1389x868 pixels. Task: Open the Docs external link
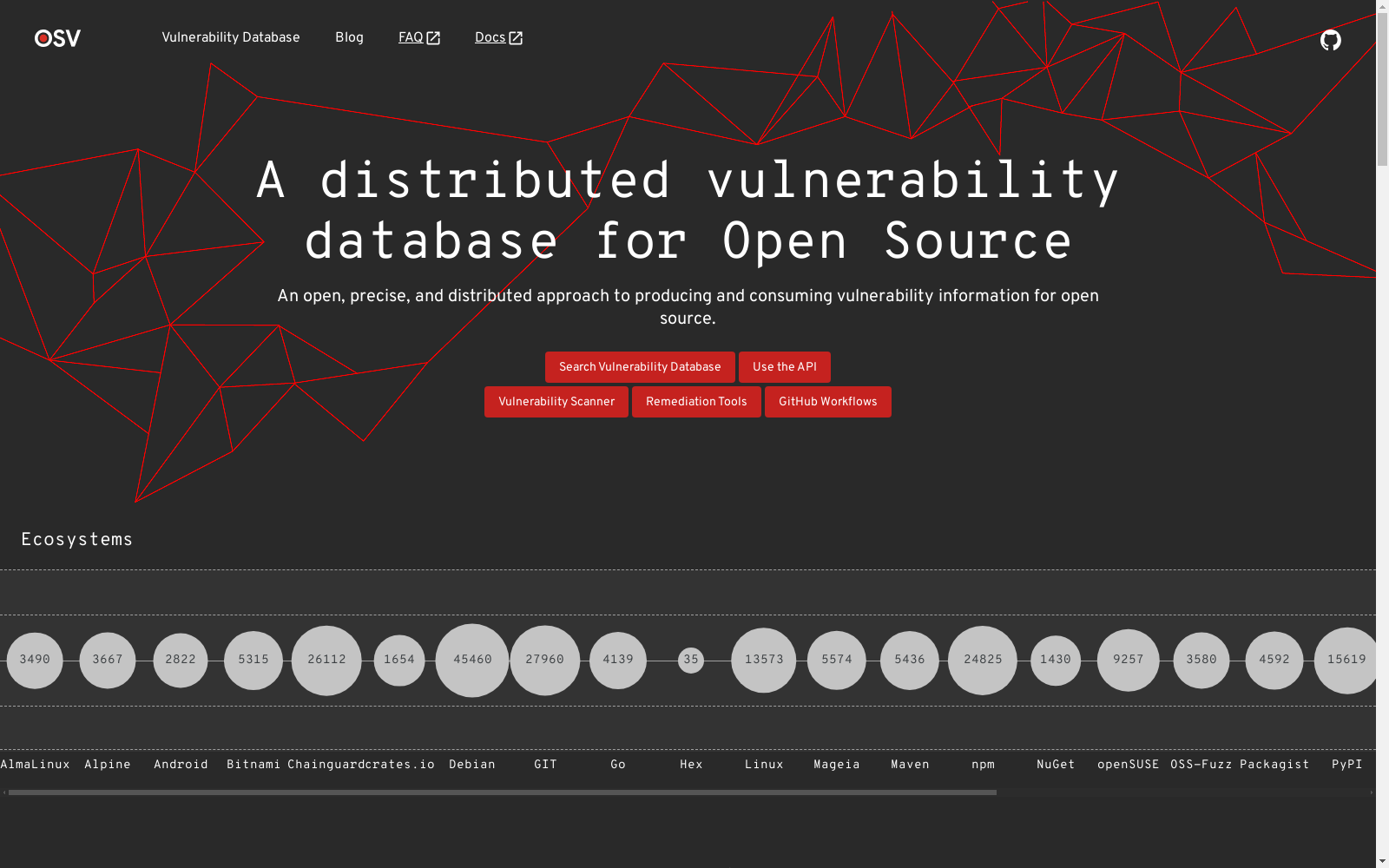point(498,38)
